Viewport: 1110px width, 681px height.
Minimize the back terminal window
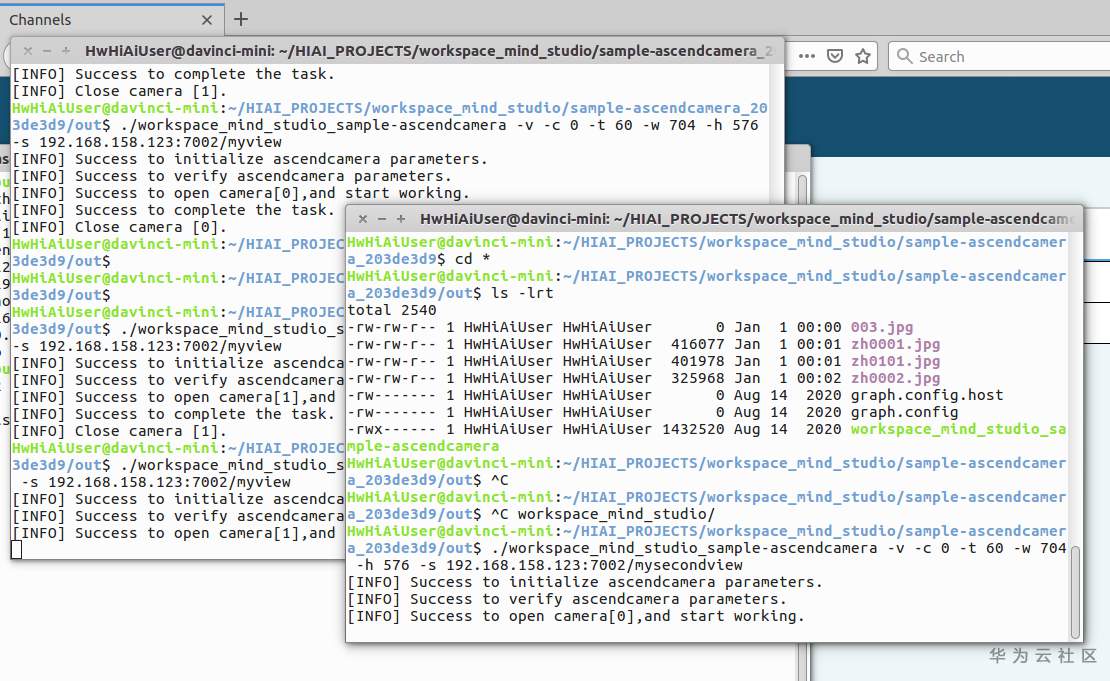pyautogui.click(x=47, y=51)
